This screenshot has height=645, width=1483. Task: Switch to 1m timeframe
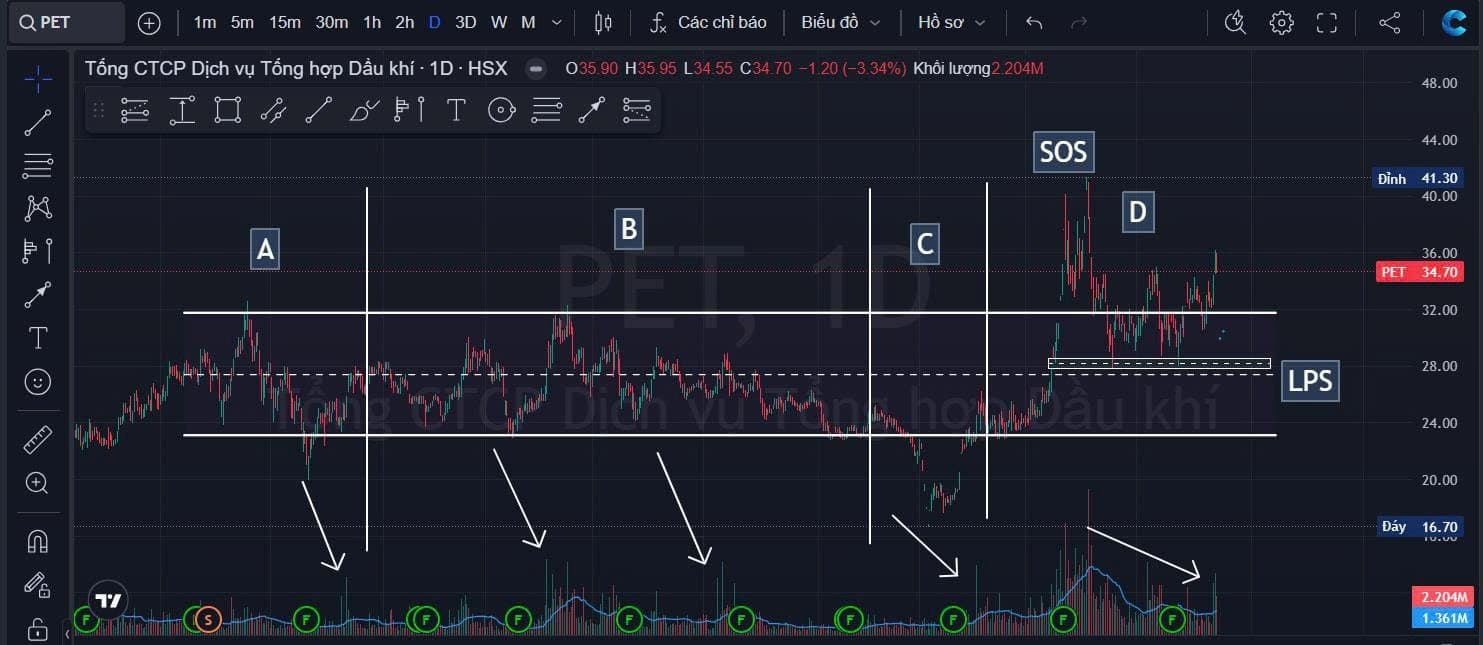click(x=205, y=22)
